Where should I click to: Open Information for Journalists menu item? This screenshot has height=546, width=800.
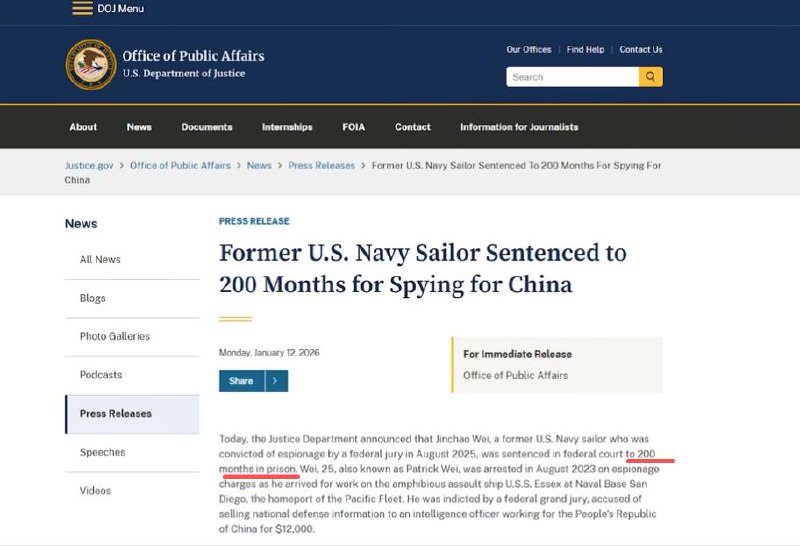point(519,127)
